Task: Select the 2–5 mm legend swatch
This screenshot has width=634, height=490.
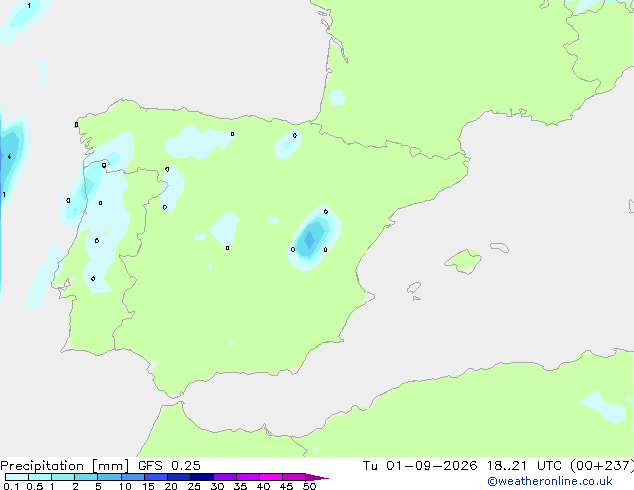Action: pos(86,477)
